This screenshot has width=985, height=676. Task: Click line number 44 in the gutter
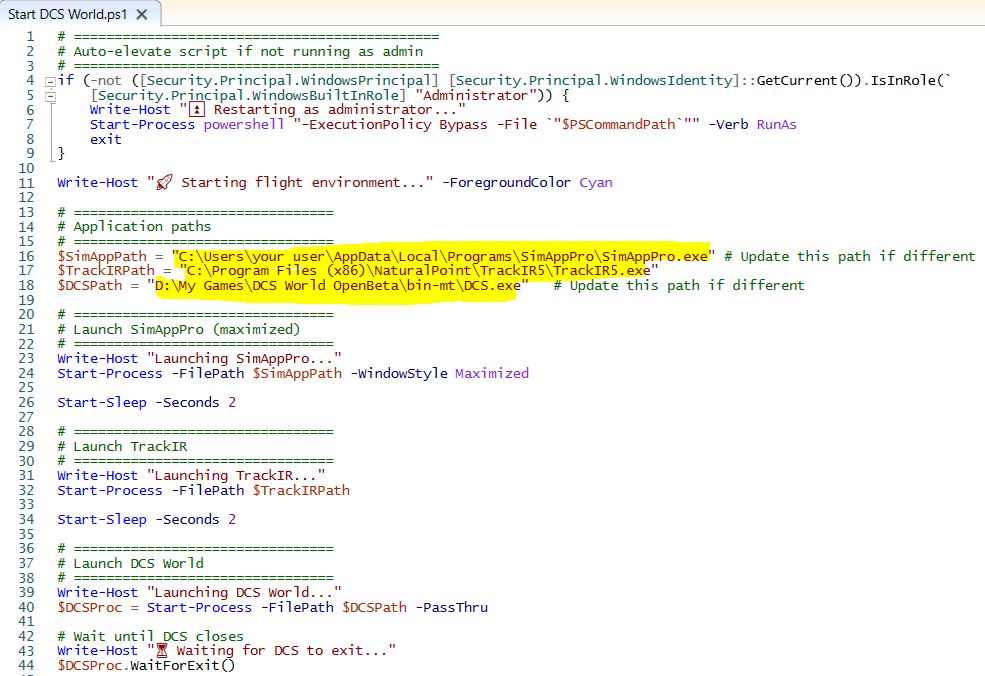[x=28, y=666]
